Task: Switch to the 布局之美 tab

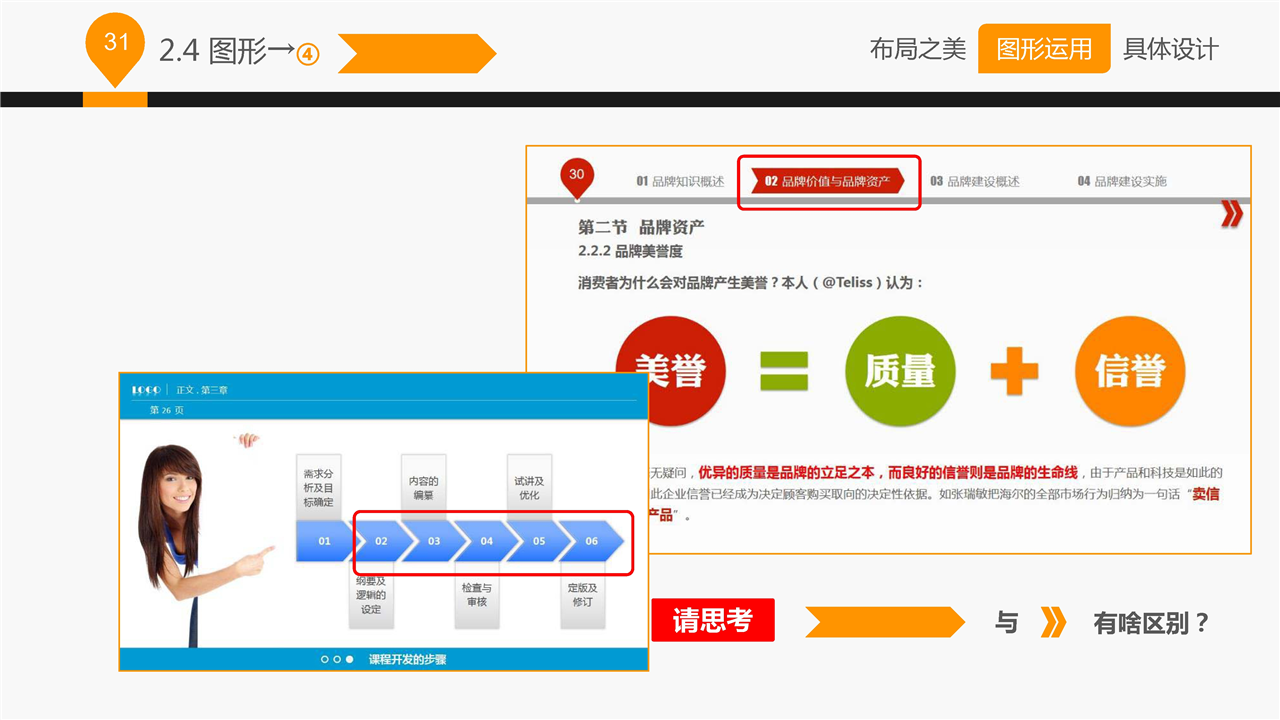Action: coord(917,49)
